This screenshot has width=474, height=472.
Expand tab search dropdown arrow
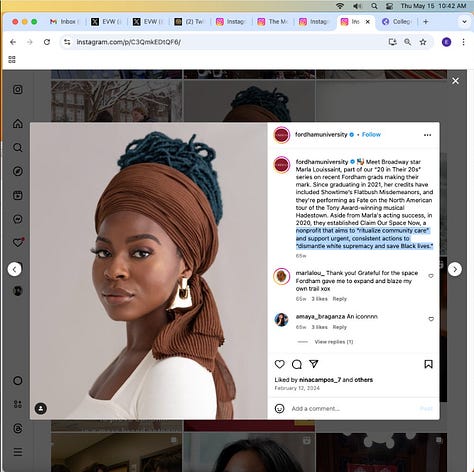tap(464, 22)
